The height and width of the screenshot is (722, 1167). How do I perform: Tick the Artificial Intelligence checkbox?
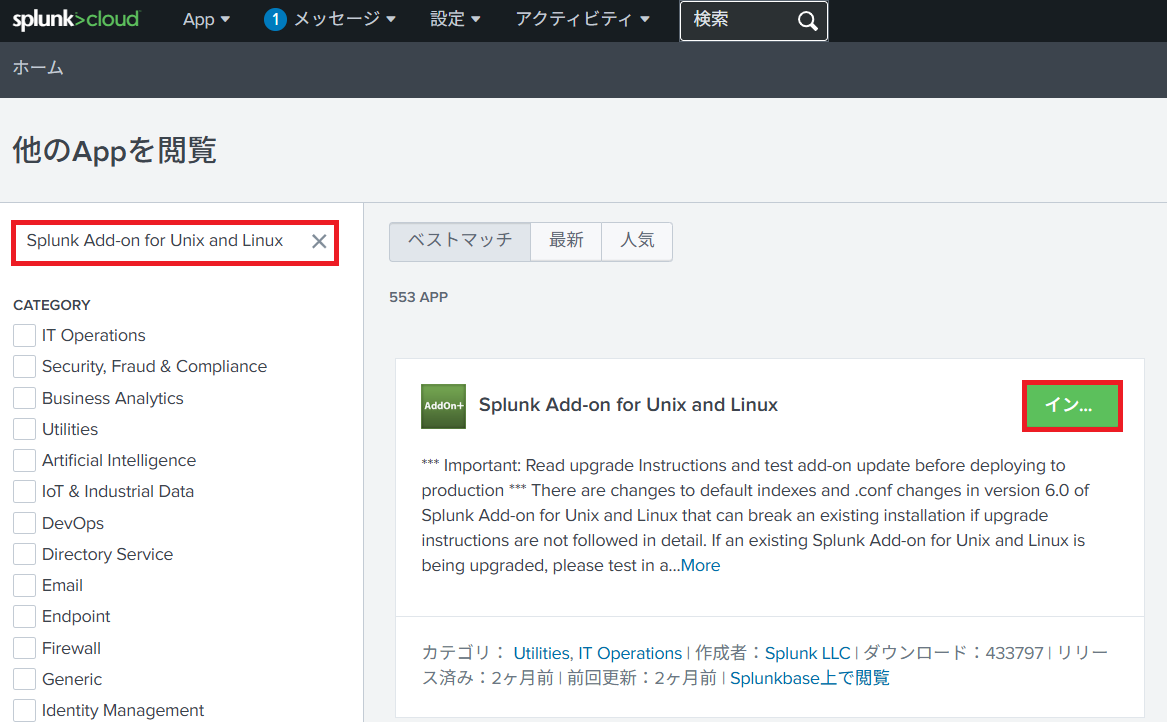tap(25, 460)
